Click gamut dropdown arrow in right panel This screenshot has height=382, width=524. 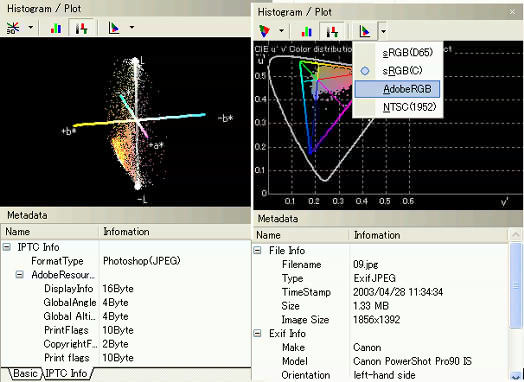point(383,32)
